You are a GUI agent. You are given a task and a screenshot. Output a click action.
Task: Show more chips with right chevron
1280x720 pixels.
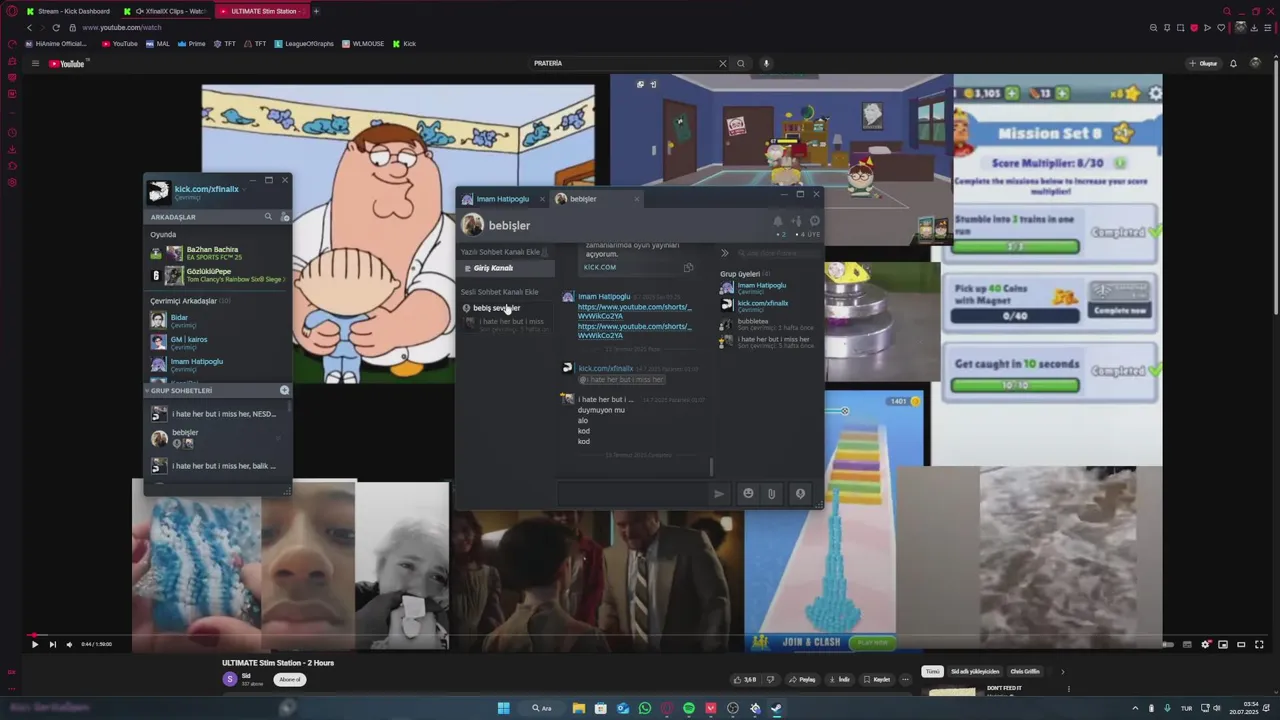point(1062,672)
